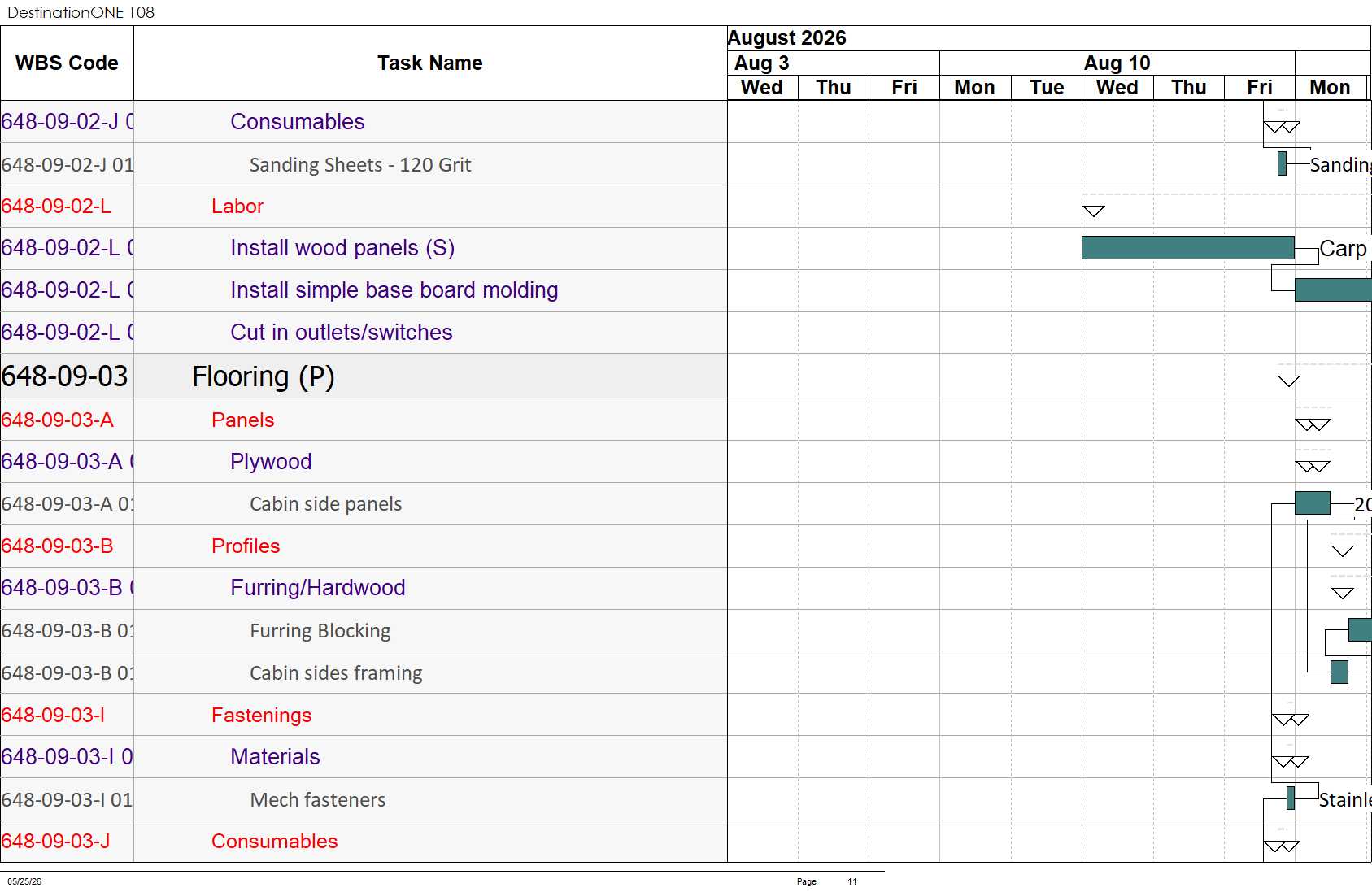This screenshot has width=1372, height=892.
Task: Click the Furring/Hardwood summary triangle marker
Action: [x=1343, y=594]
